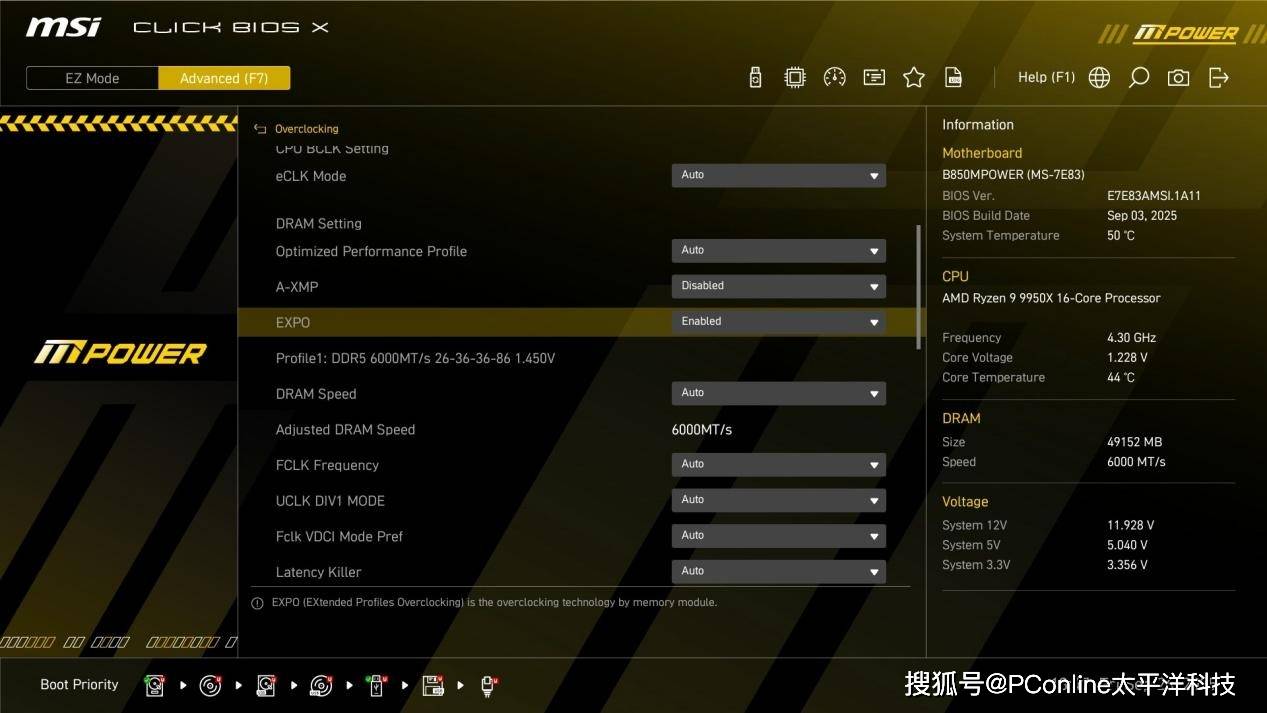Open the EXPO Enabled dropdown

tap(778, 322)
